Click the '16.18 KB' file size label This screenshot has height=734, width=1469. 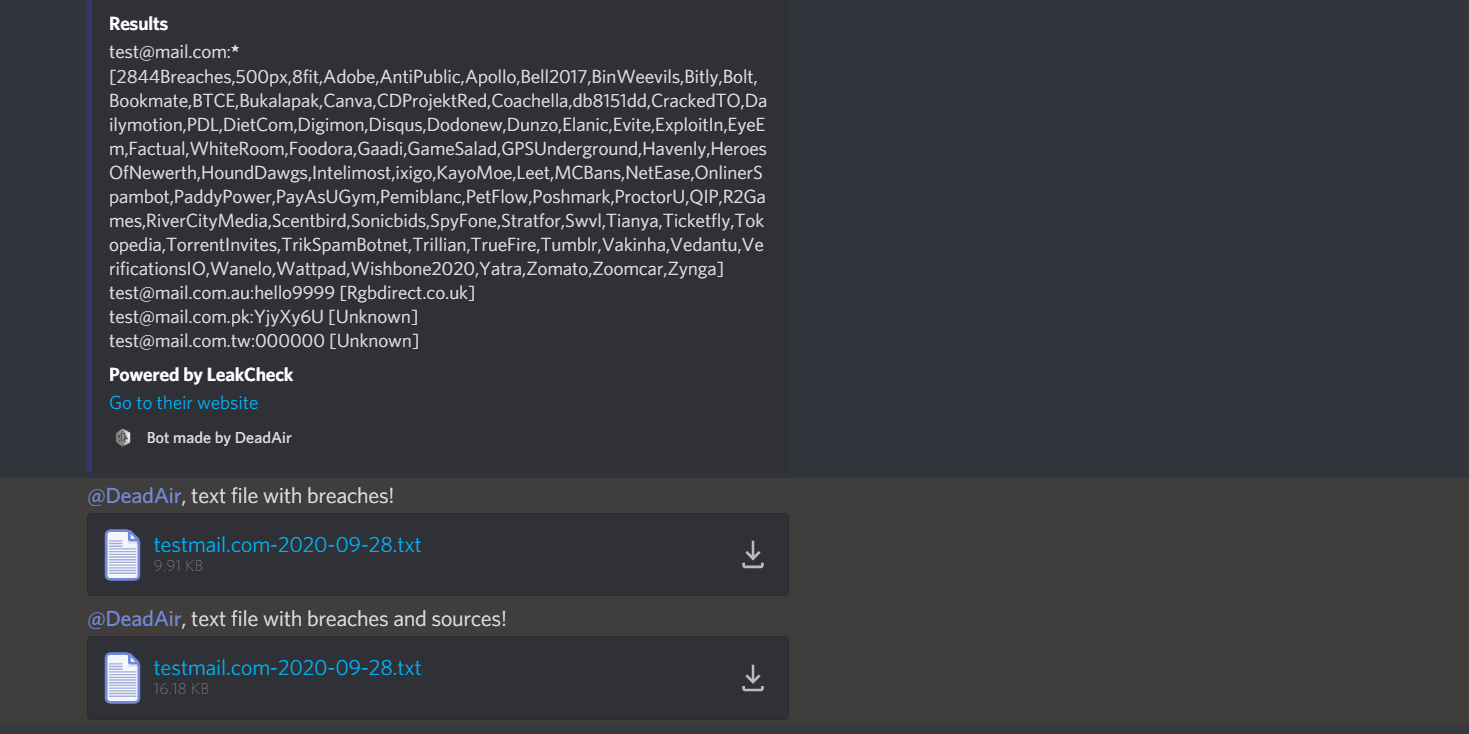(181, 689)
